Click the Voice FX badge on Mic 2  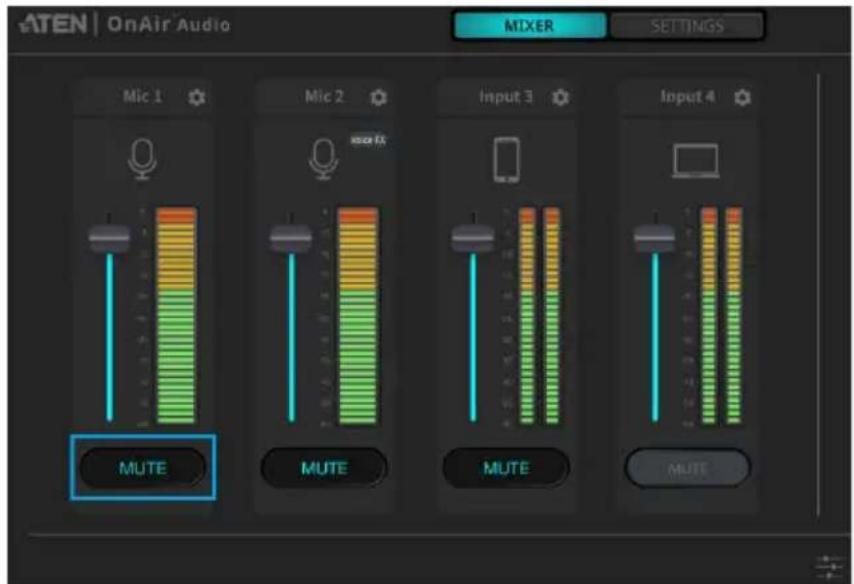pos(368,140)
